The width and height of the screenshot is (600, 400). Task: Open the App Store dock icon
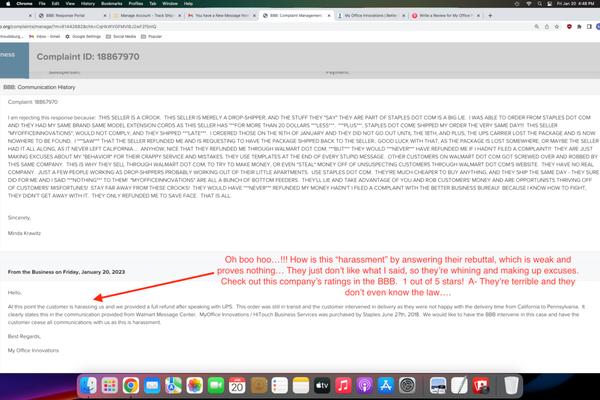pyautogui.click(x=384, y=384)
